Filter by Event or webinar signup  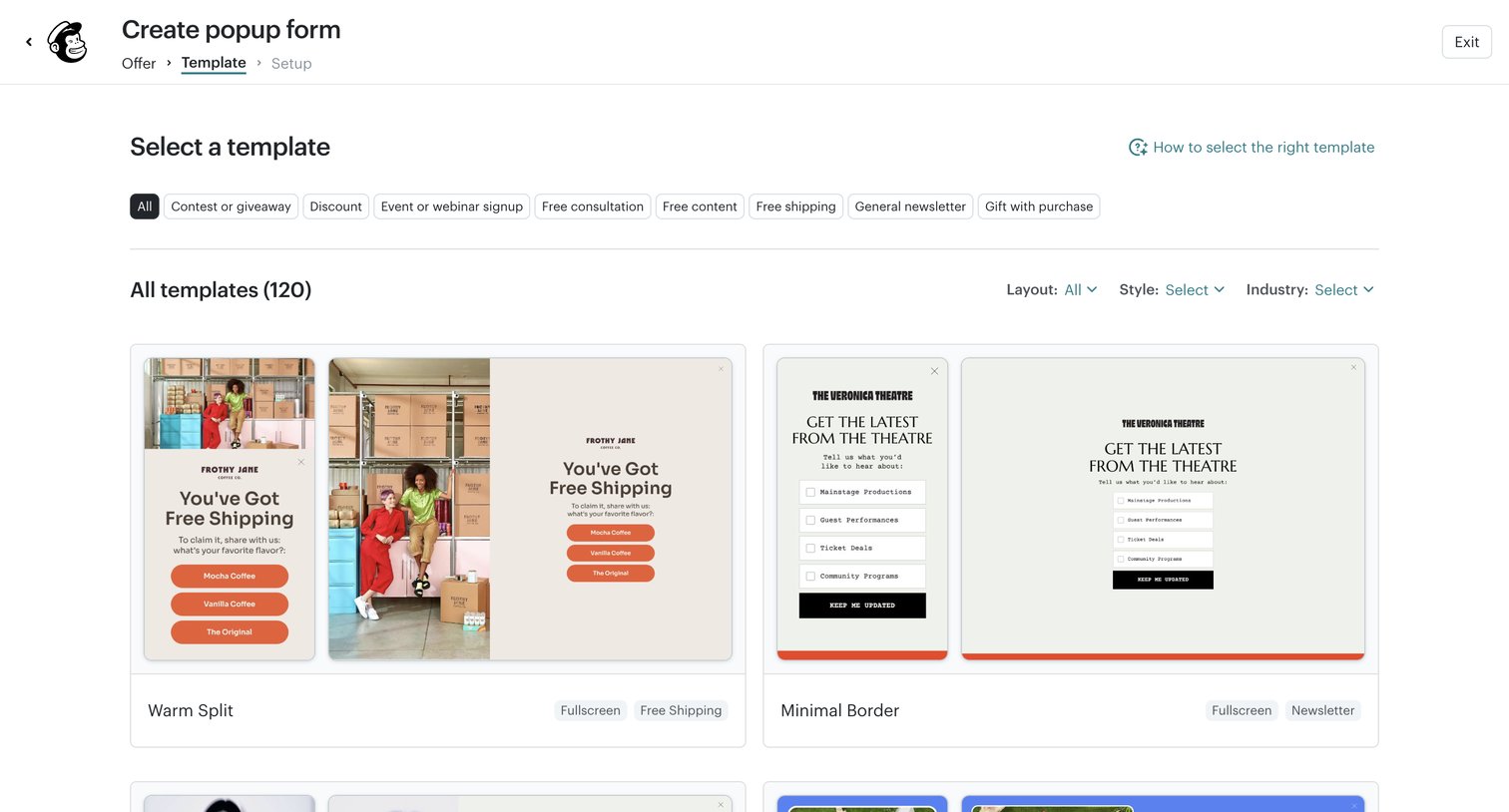click(x=452, y=206)
